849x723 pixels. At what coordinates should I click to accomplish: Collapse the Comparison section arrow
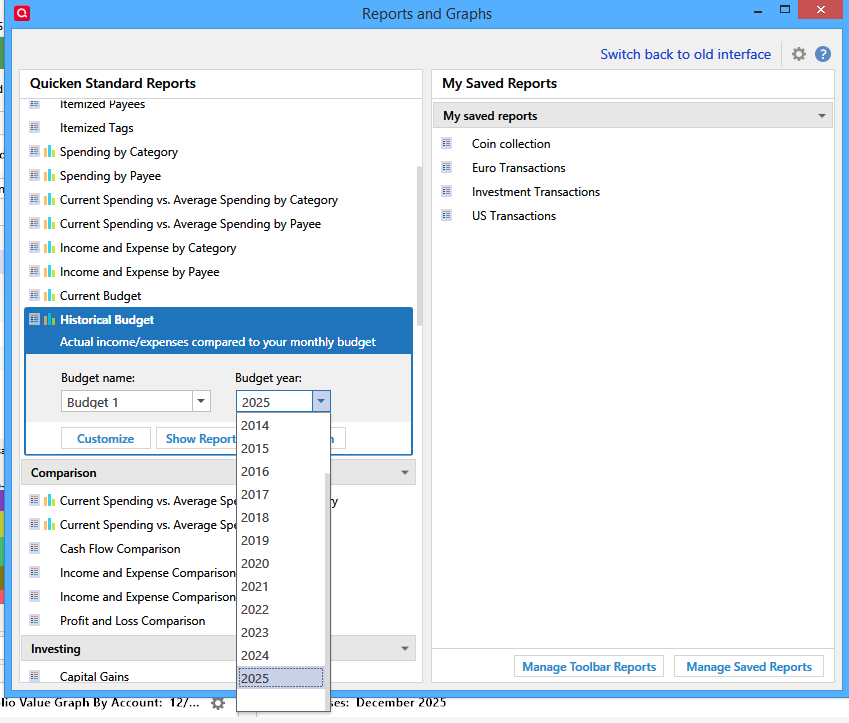(404, 473)
